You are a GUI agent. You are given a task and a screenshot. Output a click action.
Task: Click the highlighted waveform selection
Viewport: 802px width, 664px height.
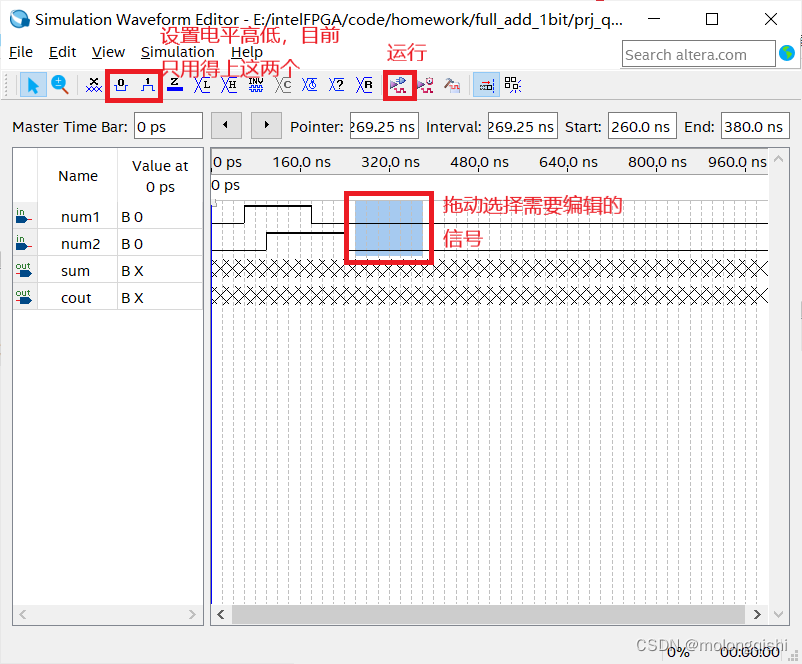point(389,228)
